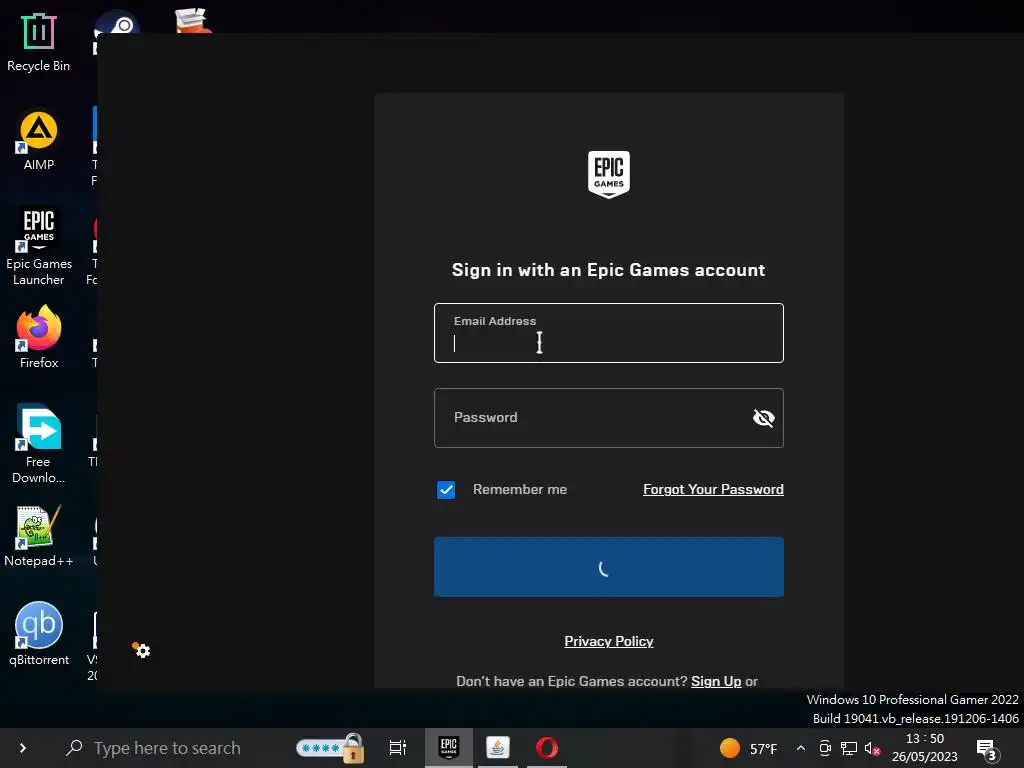The width and height of the screenshot is (1024, 768).
Task: Click the Java app taskbar icon
Action: [x=498, y=748]
